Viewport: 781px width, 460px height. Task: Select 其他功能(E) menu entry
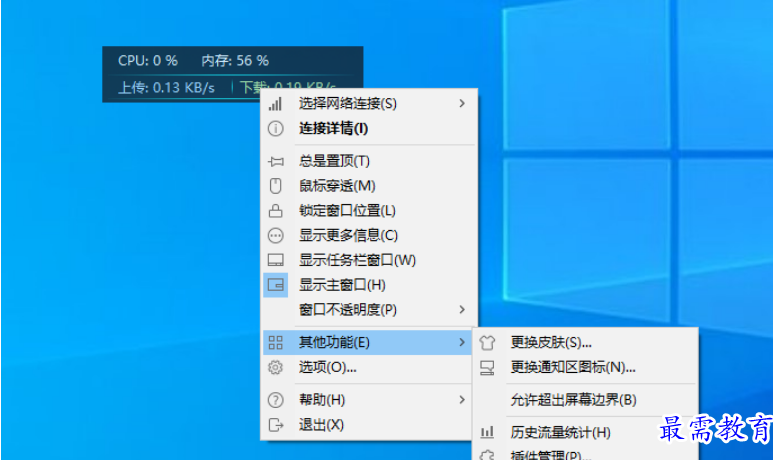368,343
